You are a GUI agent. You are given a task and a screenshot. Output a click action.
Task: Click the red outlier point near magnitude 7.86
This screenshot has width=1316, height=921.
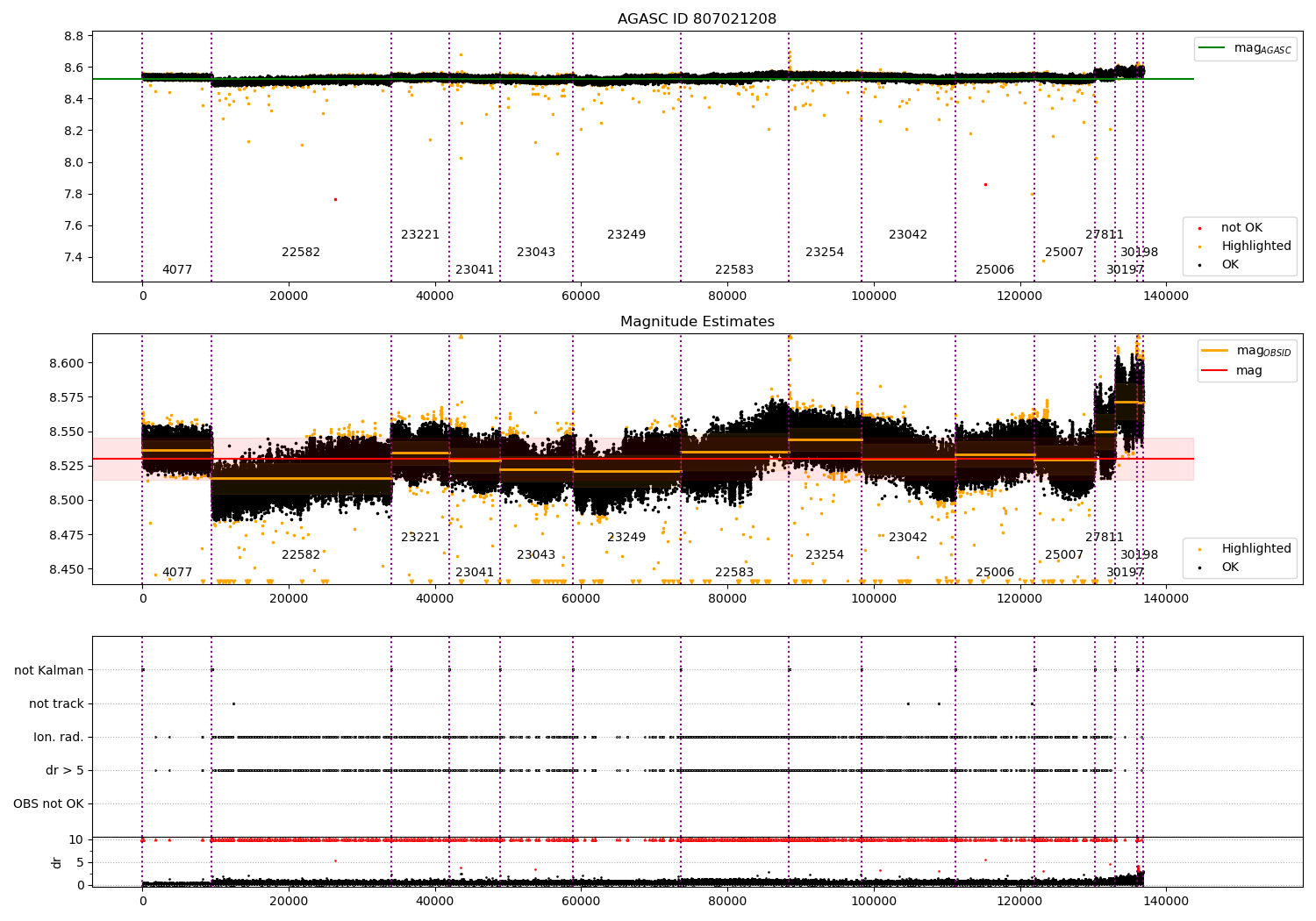click(985, 184)
